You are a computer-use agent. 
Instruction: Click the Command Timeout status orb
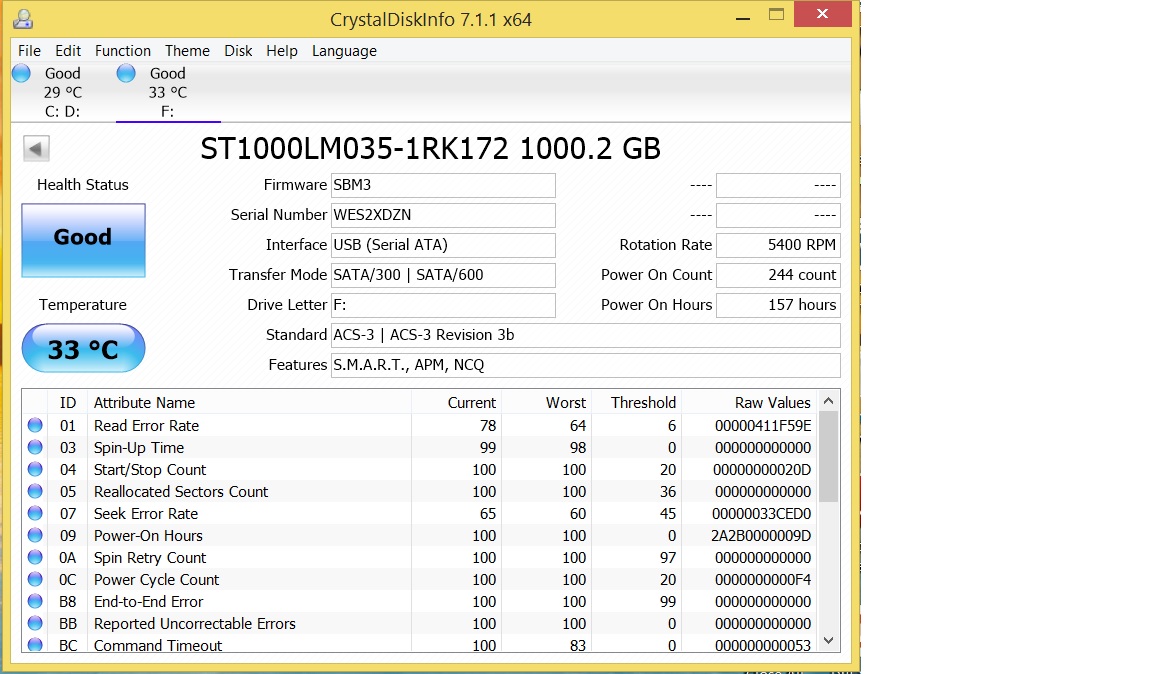(36, 645)
